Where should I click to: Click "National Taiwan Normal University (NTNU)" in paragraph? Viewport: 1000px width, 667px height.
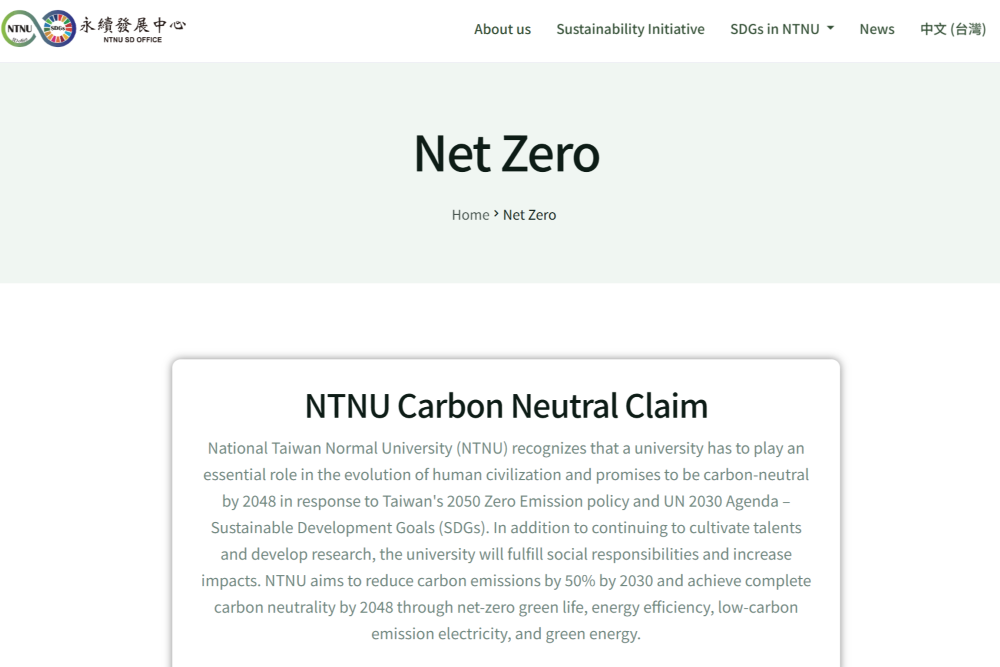(x=358, y=448)
